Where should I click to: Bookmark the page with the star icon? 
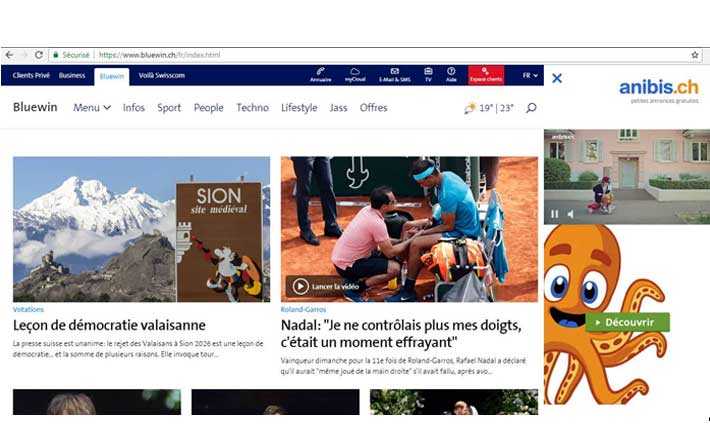click(695, 55)
